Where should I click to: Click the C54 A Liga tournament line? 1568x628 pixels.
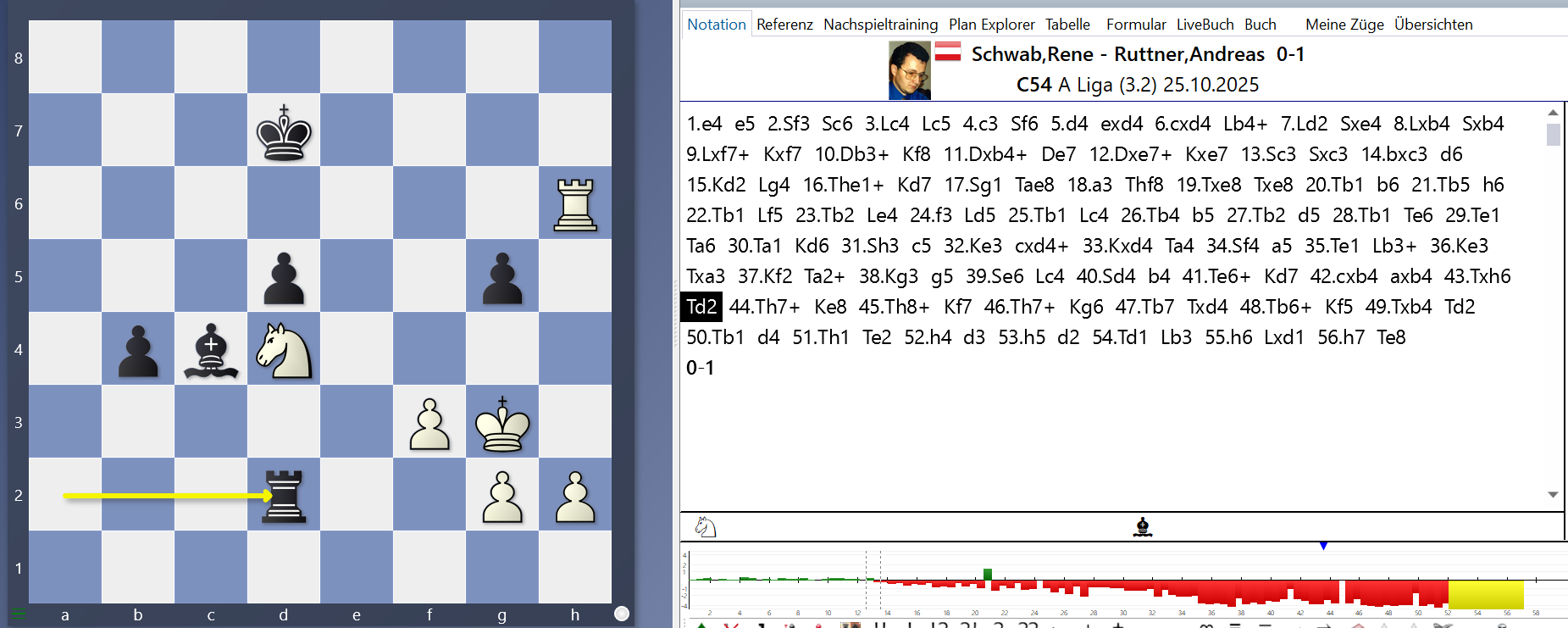pos(1138,85)
